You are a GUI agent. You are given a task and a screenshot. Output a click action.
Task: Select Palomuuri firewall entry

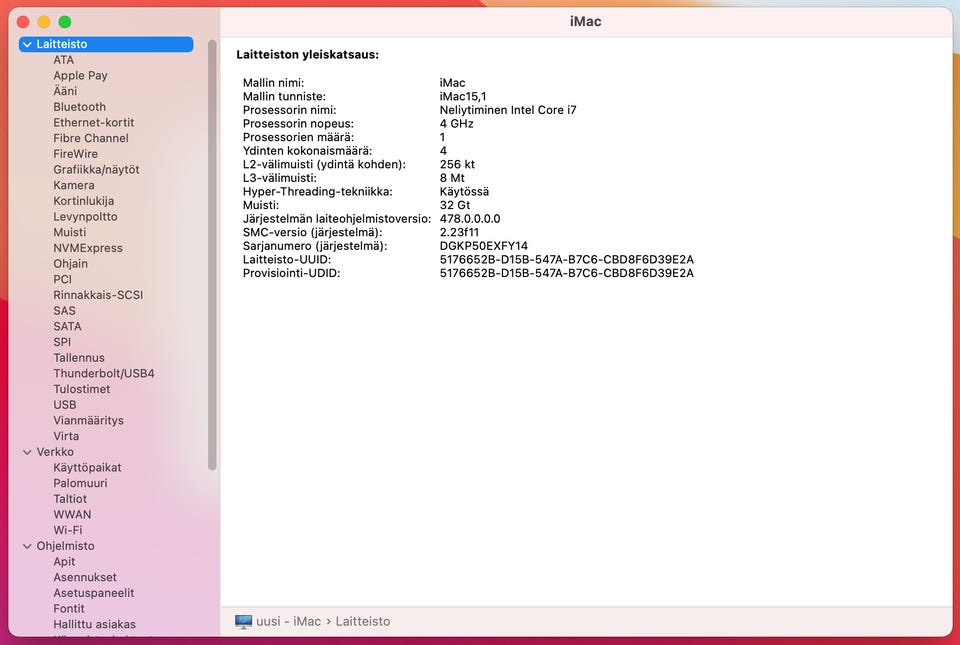click(x=80, y=483)
